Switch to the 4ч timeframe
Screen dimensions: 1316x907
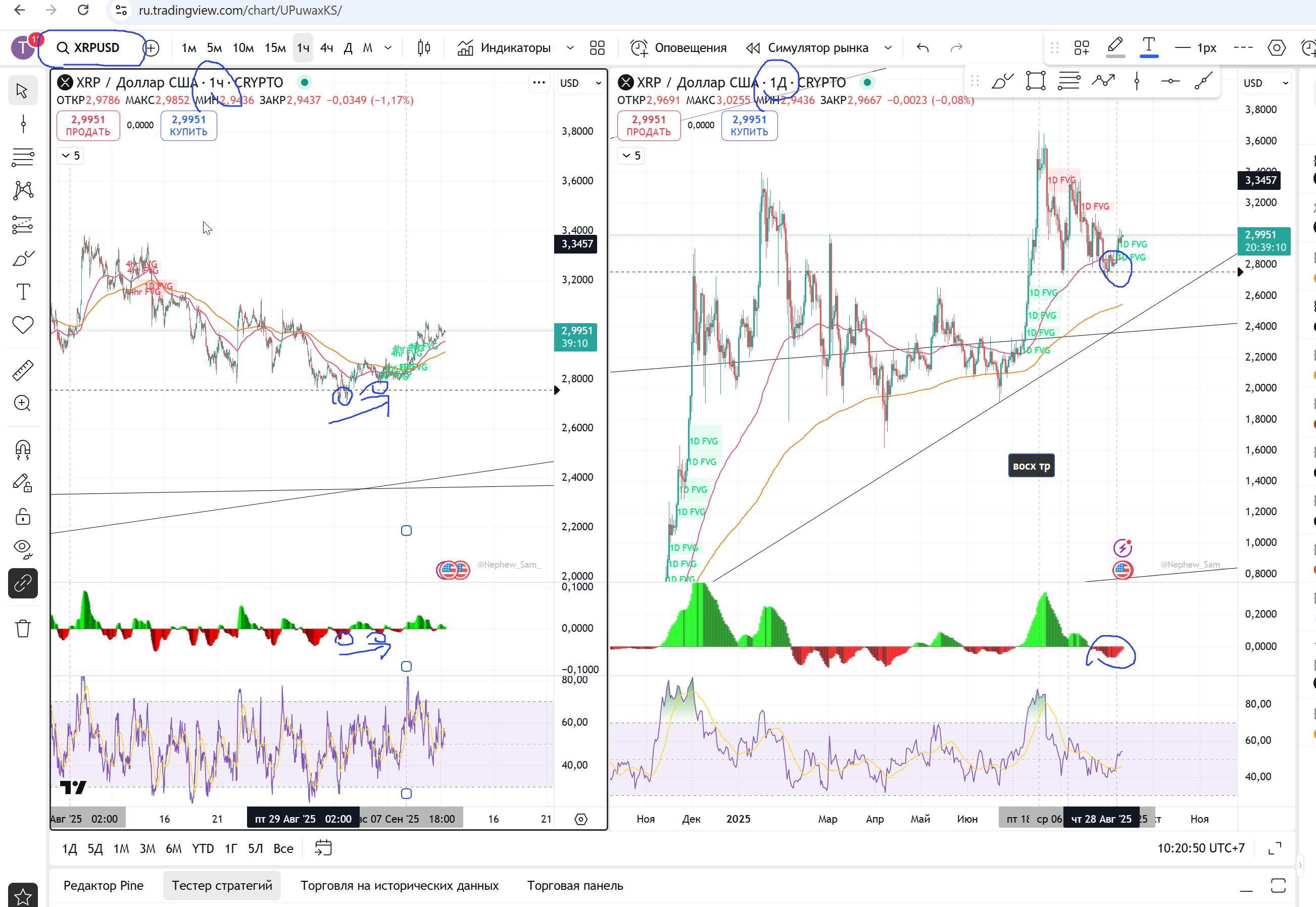pyautogui.click(x=326, y=48)
